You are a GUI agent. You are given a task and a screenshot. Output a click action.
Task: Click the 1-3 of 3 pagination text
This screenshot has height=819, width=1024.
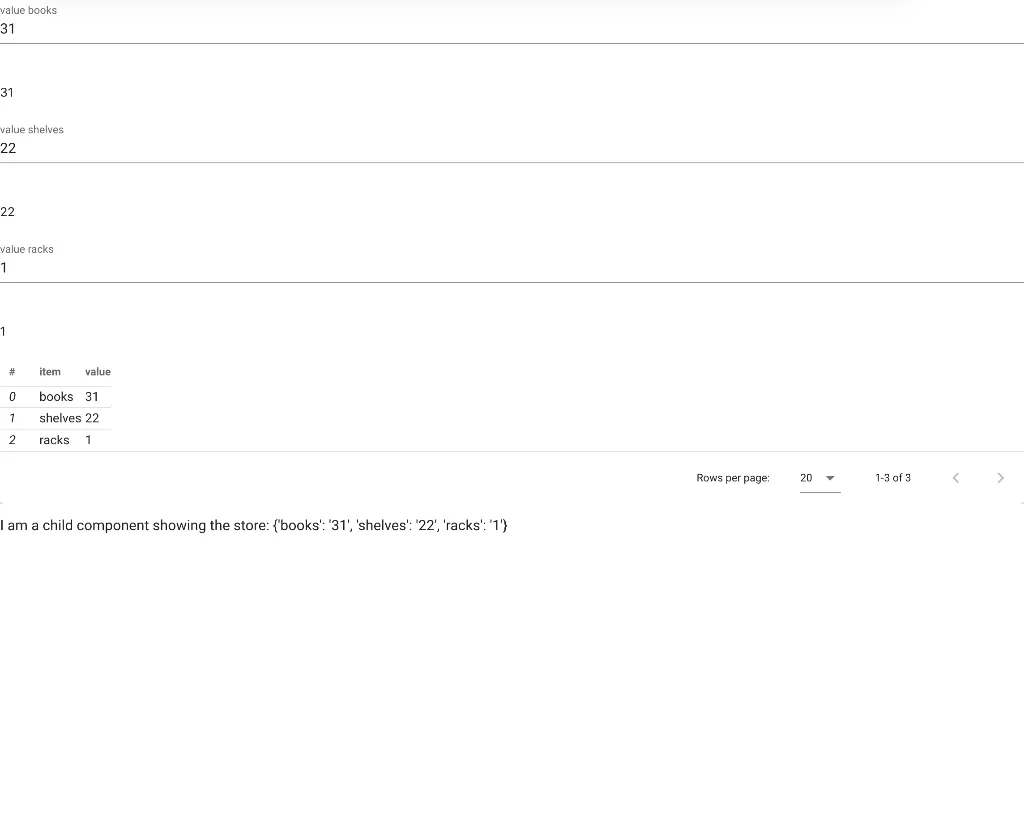click(x=892, y=478)
